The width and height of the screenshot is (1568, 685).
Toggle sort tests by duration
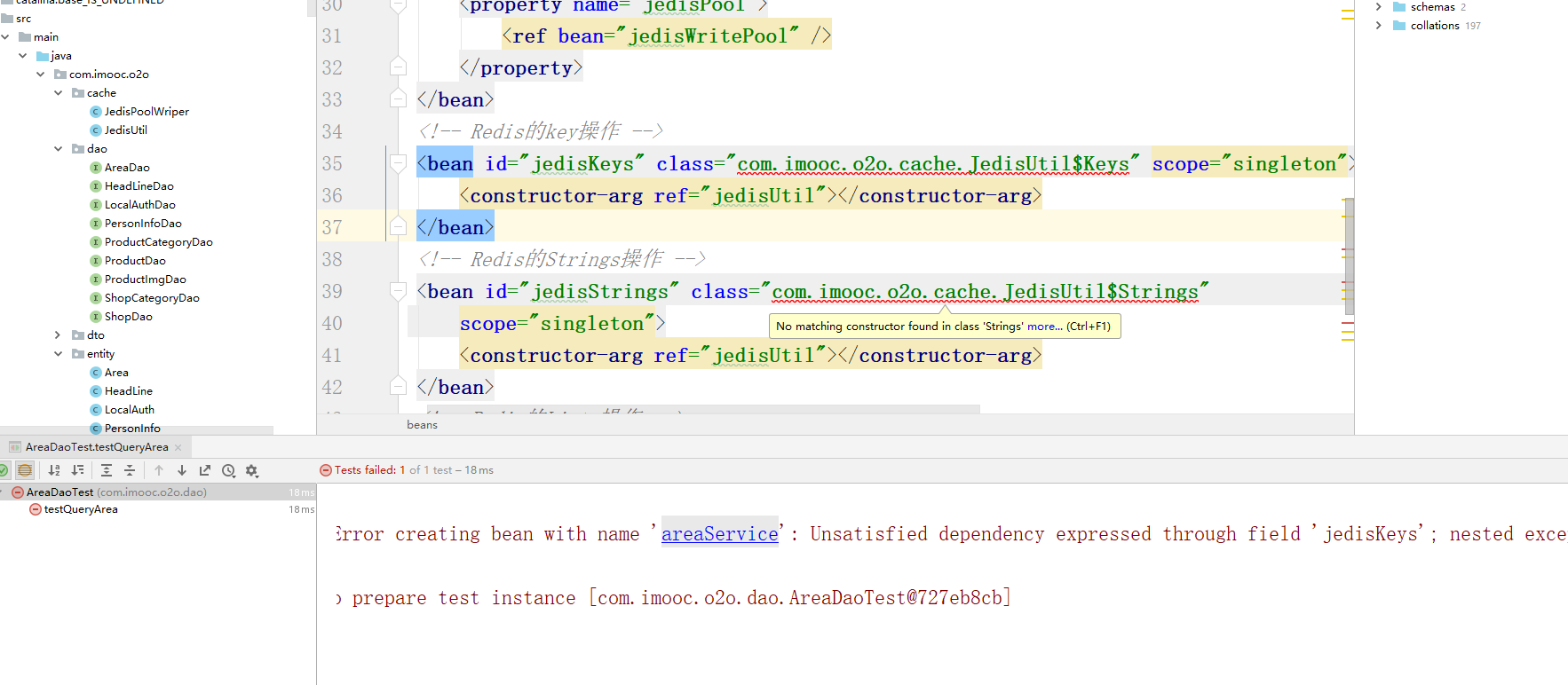tap(77, 470)
